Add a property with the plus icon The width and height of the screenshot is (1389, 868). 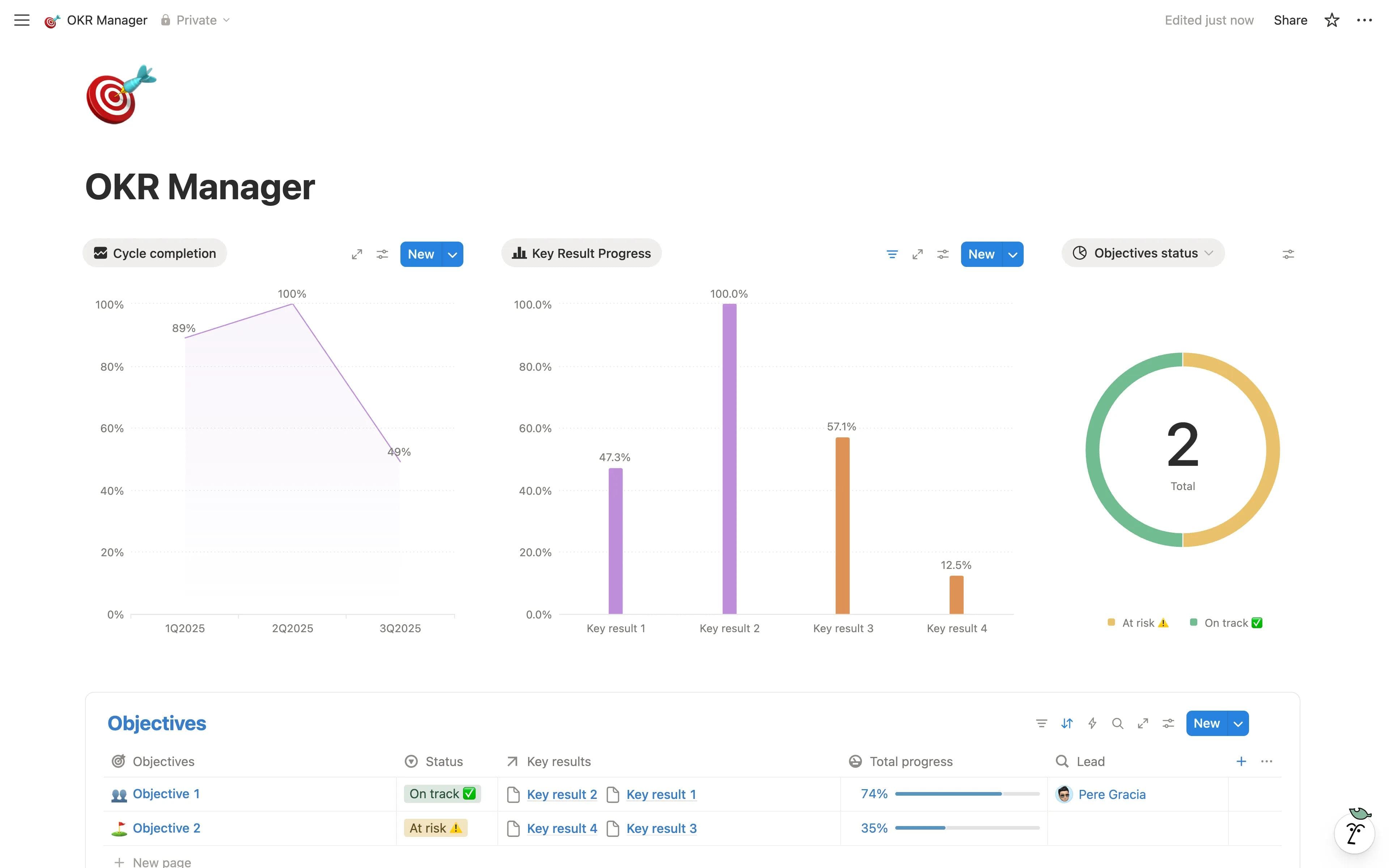tap(1241, 761)
